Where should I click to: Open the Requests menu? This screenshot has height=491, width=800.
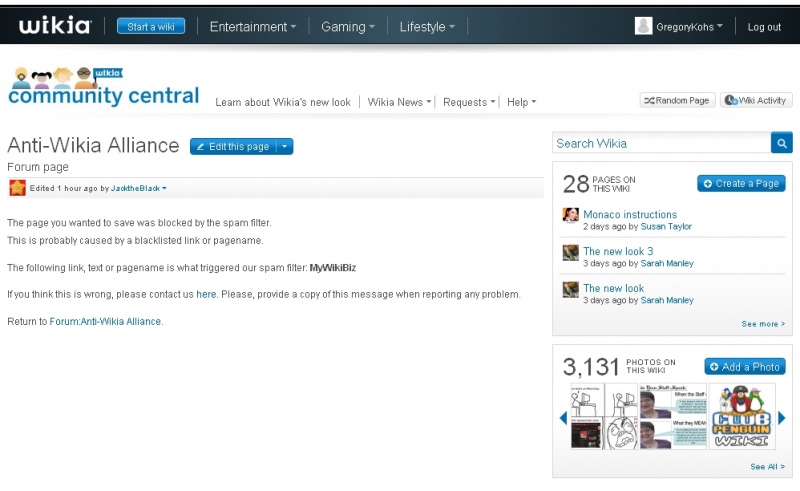(469, 102)
